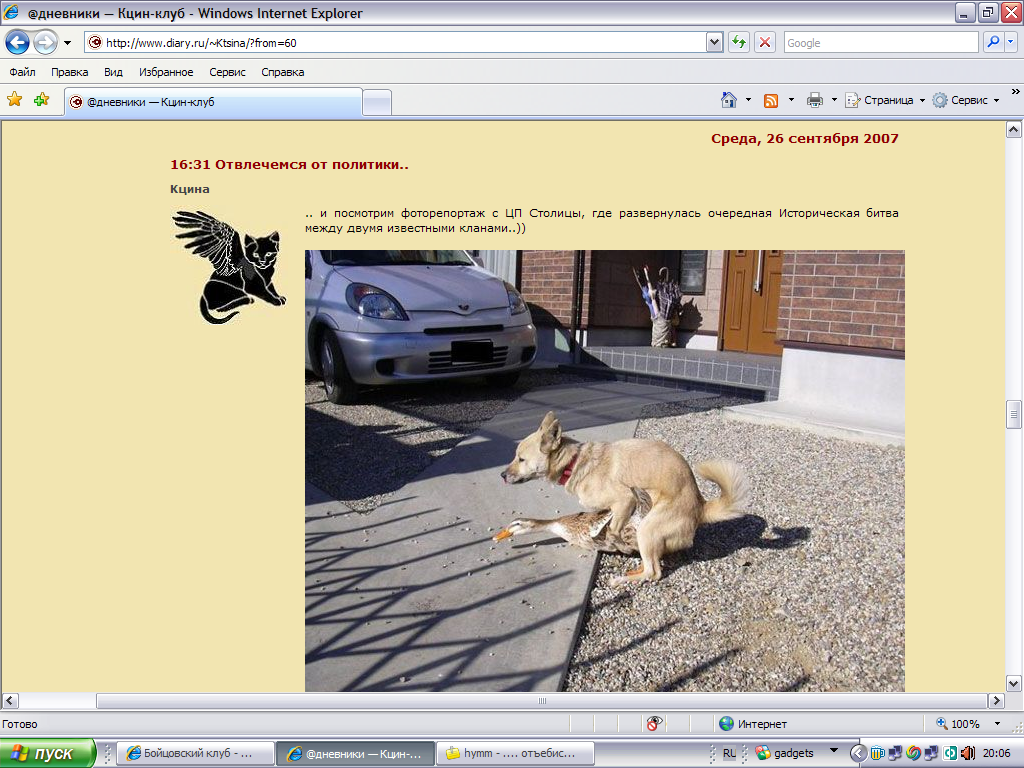The image size is (1024, 768).
Task: Click the Back navigation arrow button
Action: click(x=18, y=43)
